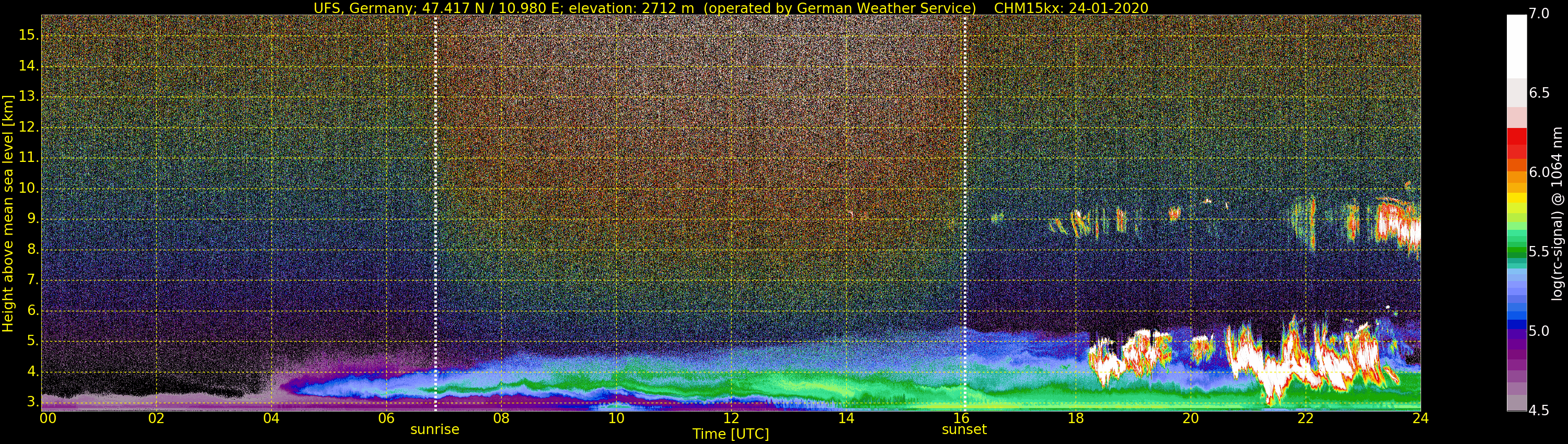Click the time axis tick label '02'
The height and width of the screenshot is (444, 1568).
(156, 418)
